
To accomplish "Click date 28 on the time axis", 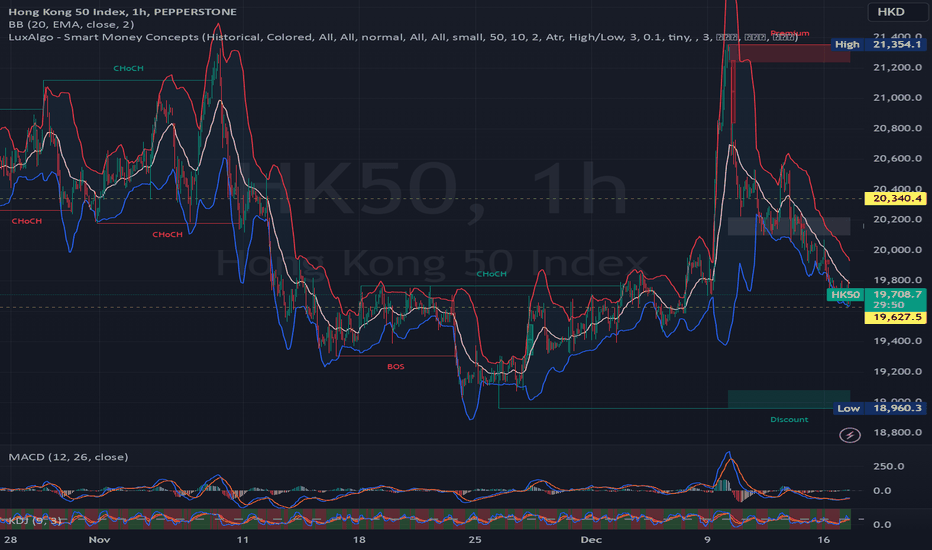I will coord(10,539).
